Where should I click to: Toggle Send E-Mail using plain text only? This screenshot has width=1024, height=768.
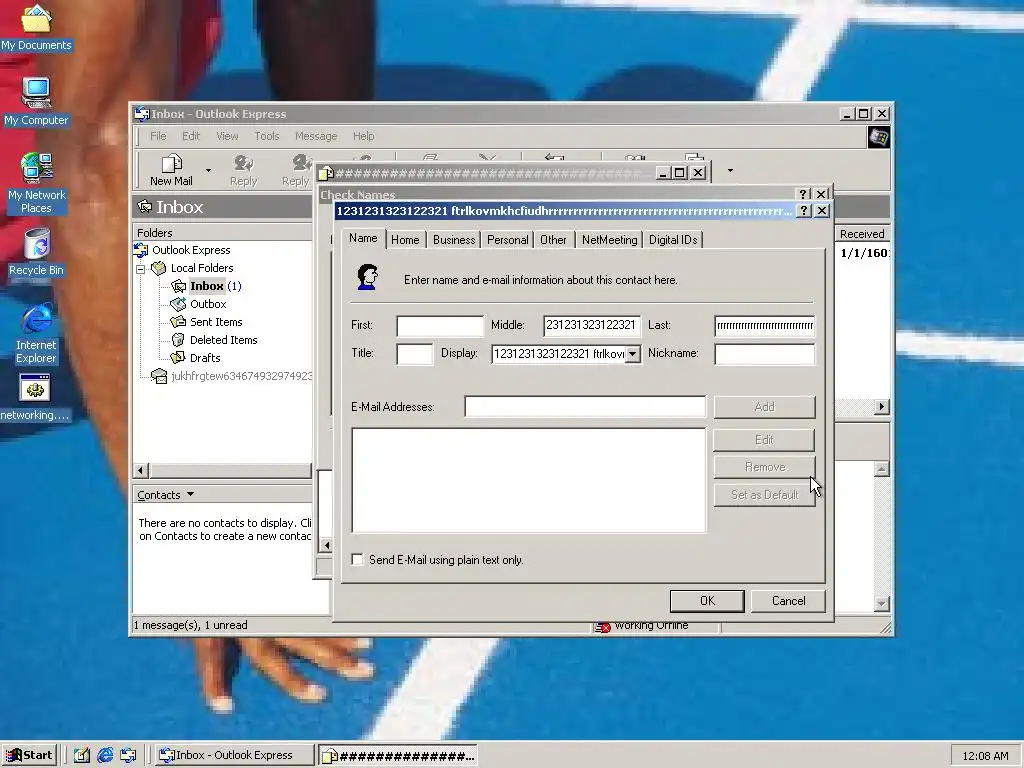coord(357,560)
